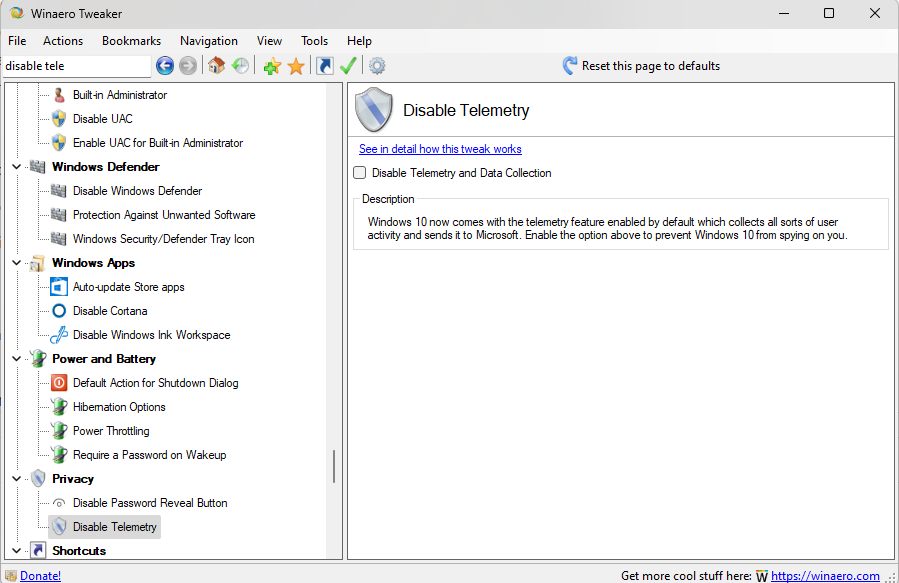Click the Hibernation Options battery icon
899x583 pixels.
point(59,407)
